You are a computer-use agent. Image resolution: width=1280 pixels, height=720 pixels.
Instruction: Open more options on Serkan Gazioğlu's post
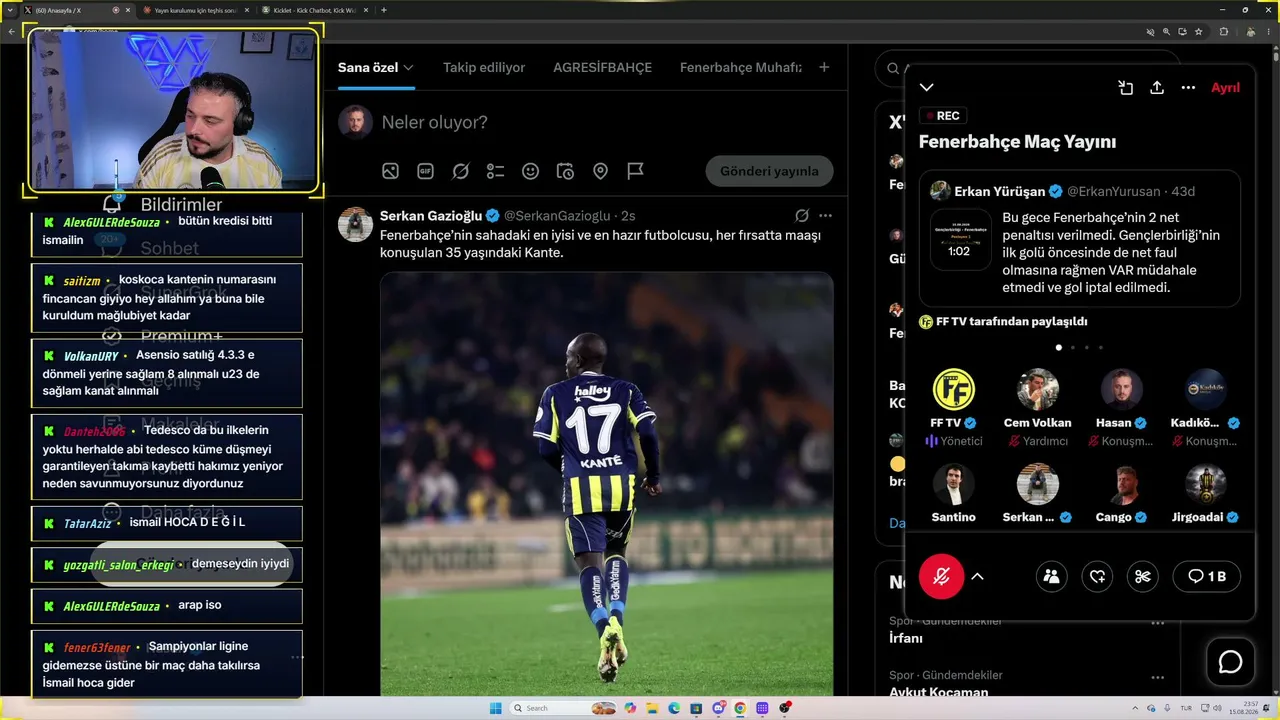[825, 215]
